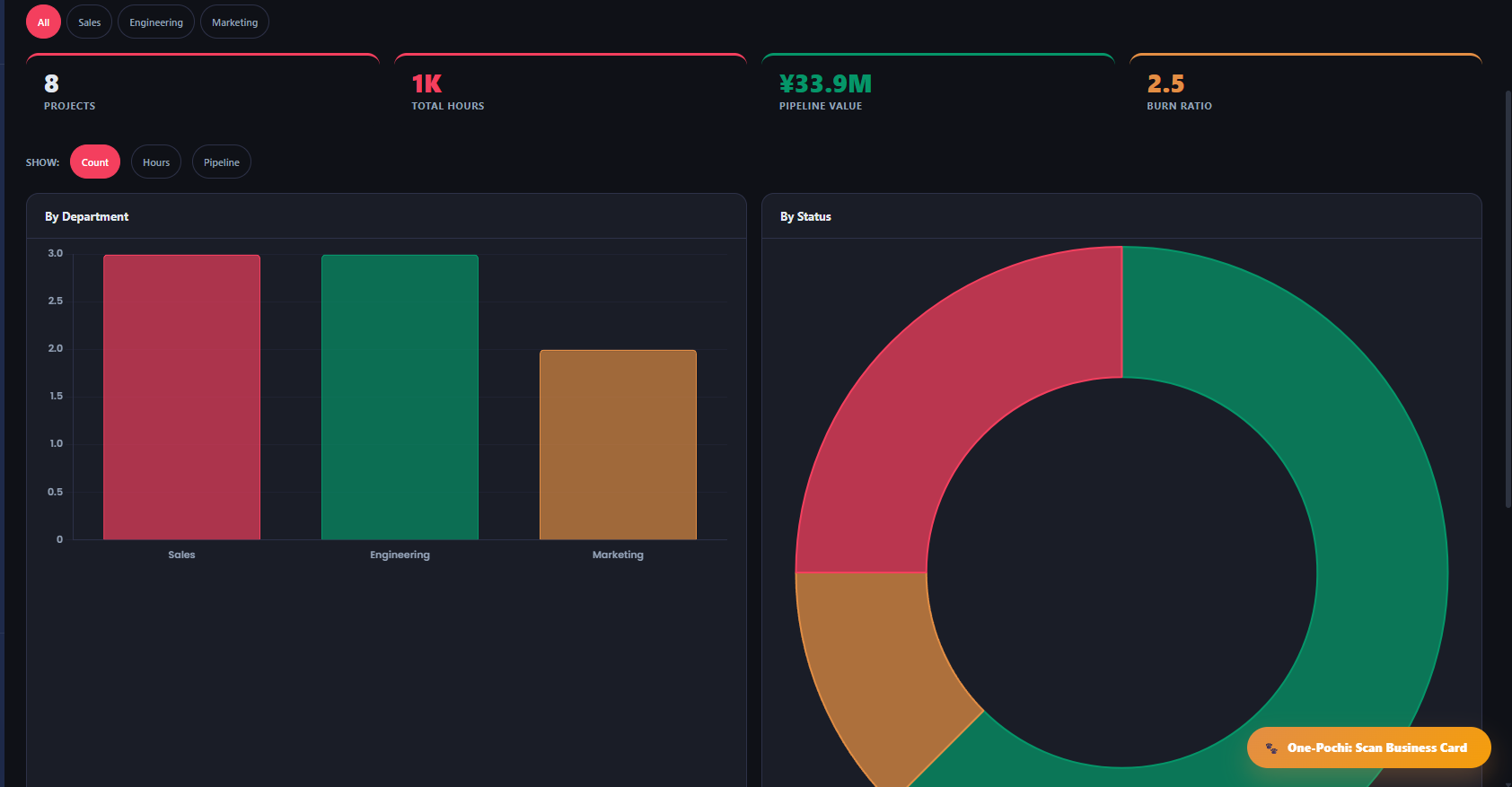Click the 2.5 Burn Ratio card

[1305, 89]
